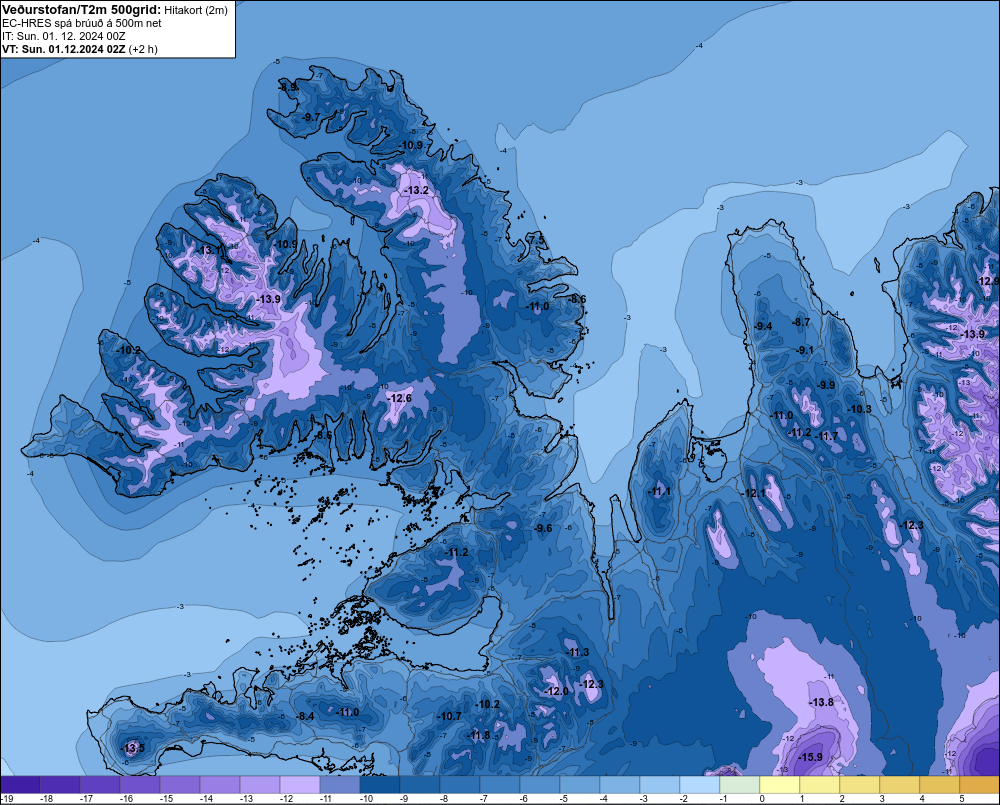The width and height of the screenshot is (1000, 805).
Task: Click the -10.3 temperature value on the map
Action: pyautogui.click(x=859, y=409)
